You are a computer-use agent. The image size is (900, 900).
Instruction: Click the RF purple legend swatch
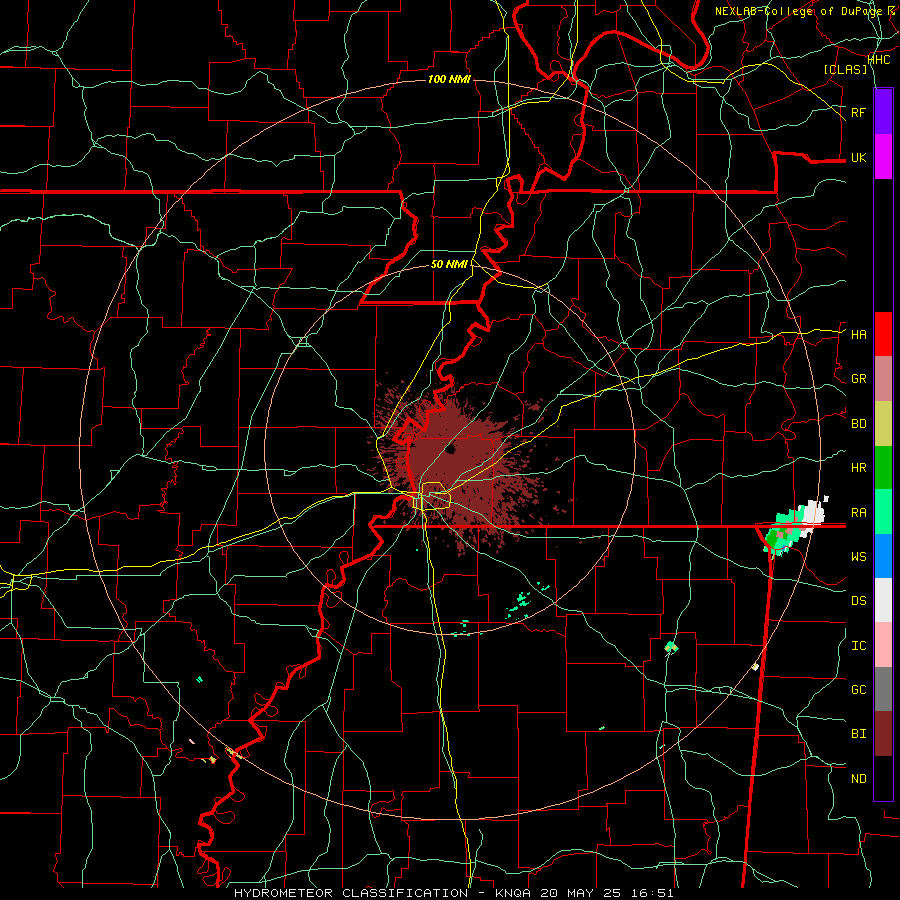(883, 112)
